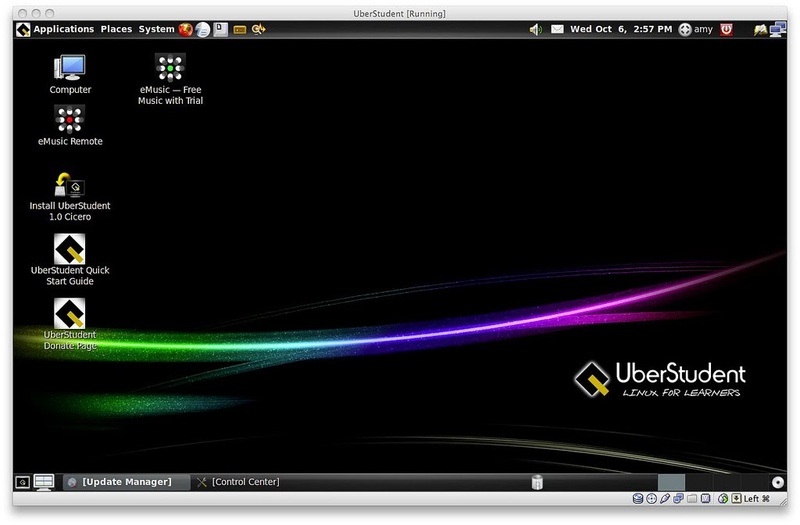Restore the Update Manager taskbar window

point(127,482)
